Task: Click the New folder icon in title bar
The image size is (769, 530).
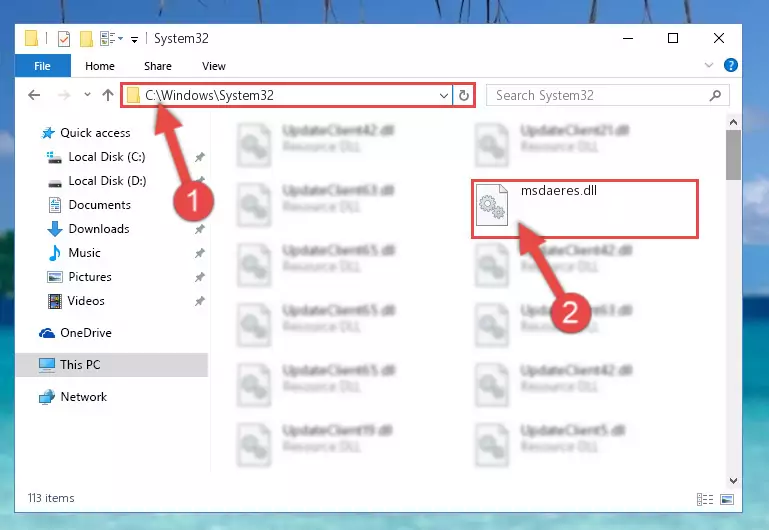Action: [x=86, y=38]
